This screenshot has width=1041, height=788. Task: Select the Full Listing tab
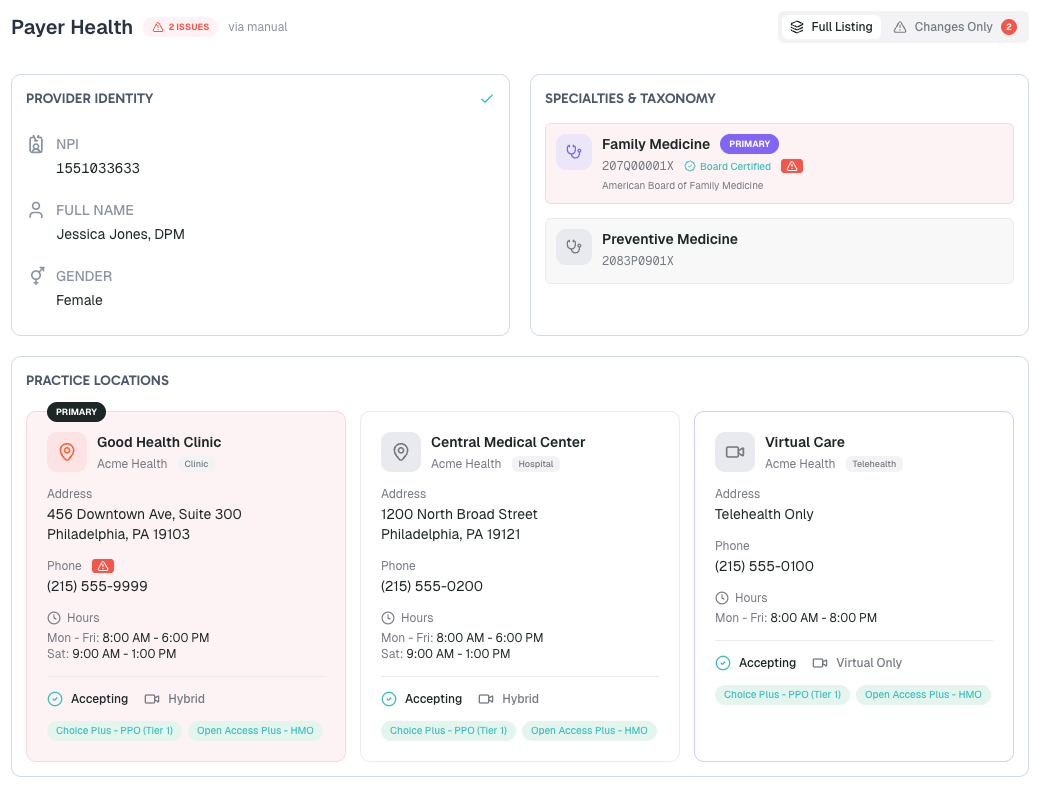click(x=832, y=27)
